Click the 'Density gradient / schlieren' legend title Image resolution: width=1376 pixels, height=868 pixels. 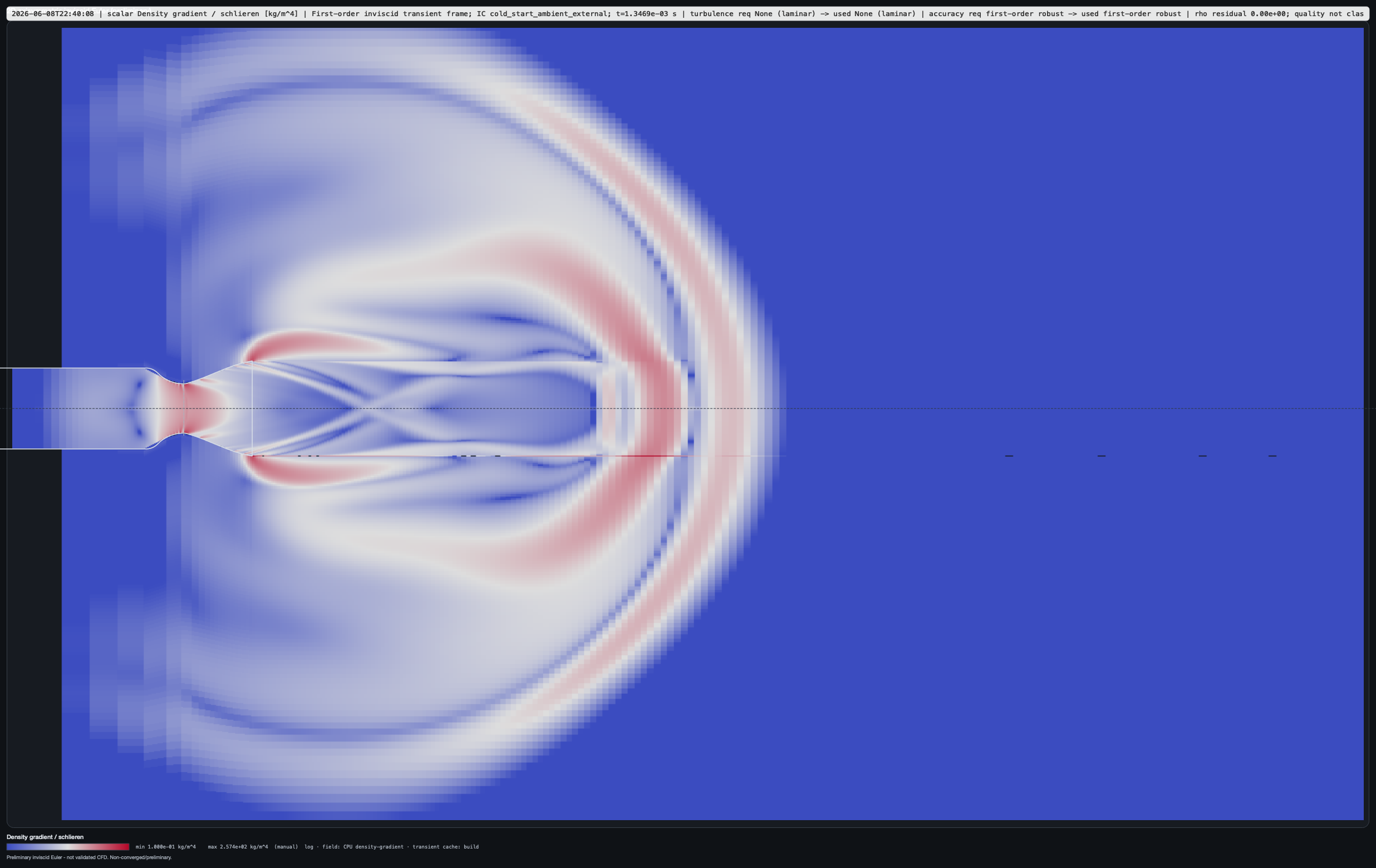point(45,837)
